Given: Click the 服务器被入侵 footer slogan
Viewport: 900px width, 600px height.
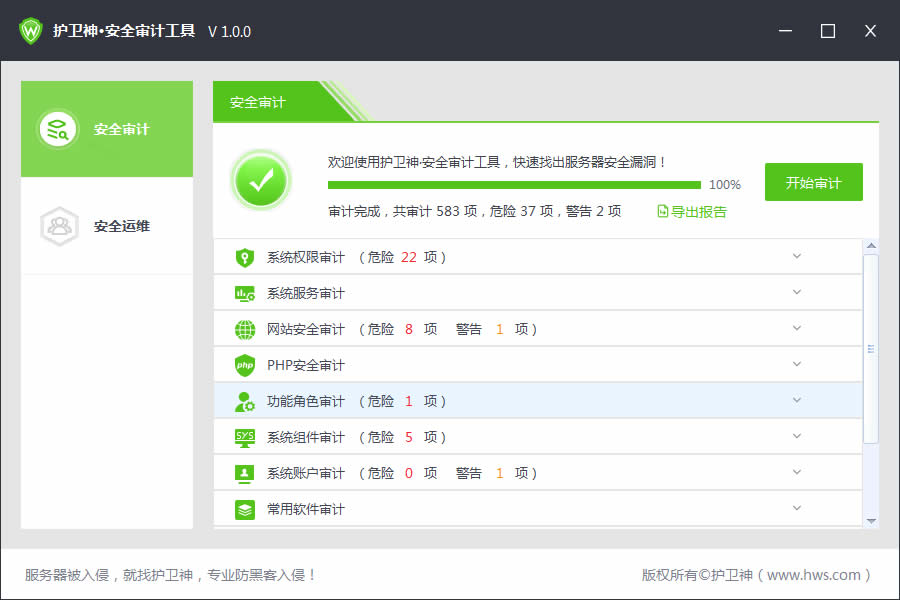Looking at the screenshot, I should click(x=170, y=575).
